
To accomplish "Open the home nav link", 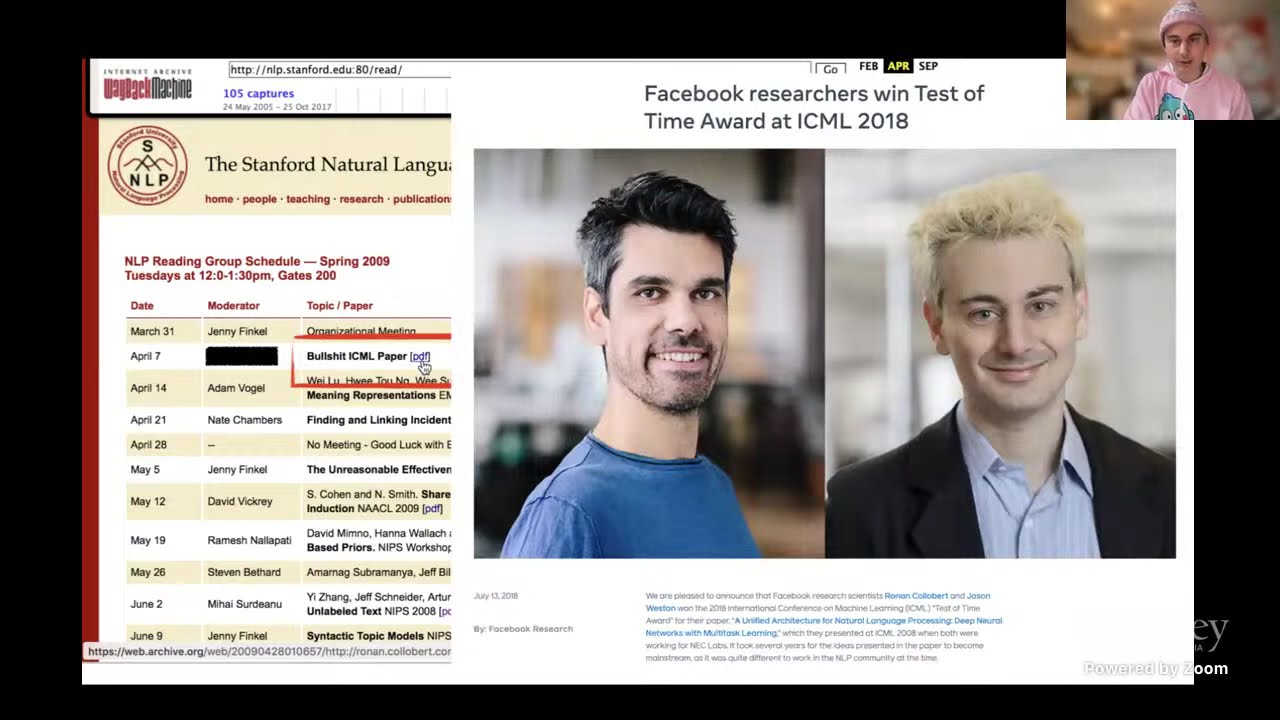I will 219,199.
